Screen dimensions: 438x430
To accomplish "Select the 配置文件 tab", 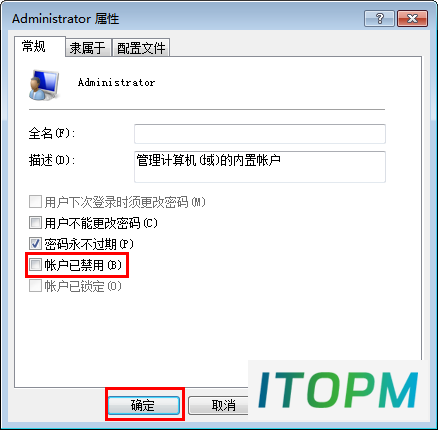I will [x=141, y=48].
